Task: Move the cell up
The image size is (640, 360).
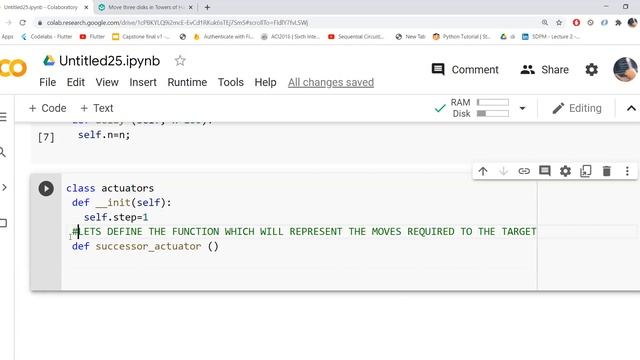Action: pyautogui.click(x=483, y=171)
